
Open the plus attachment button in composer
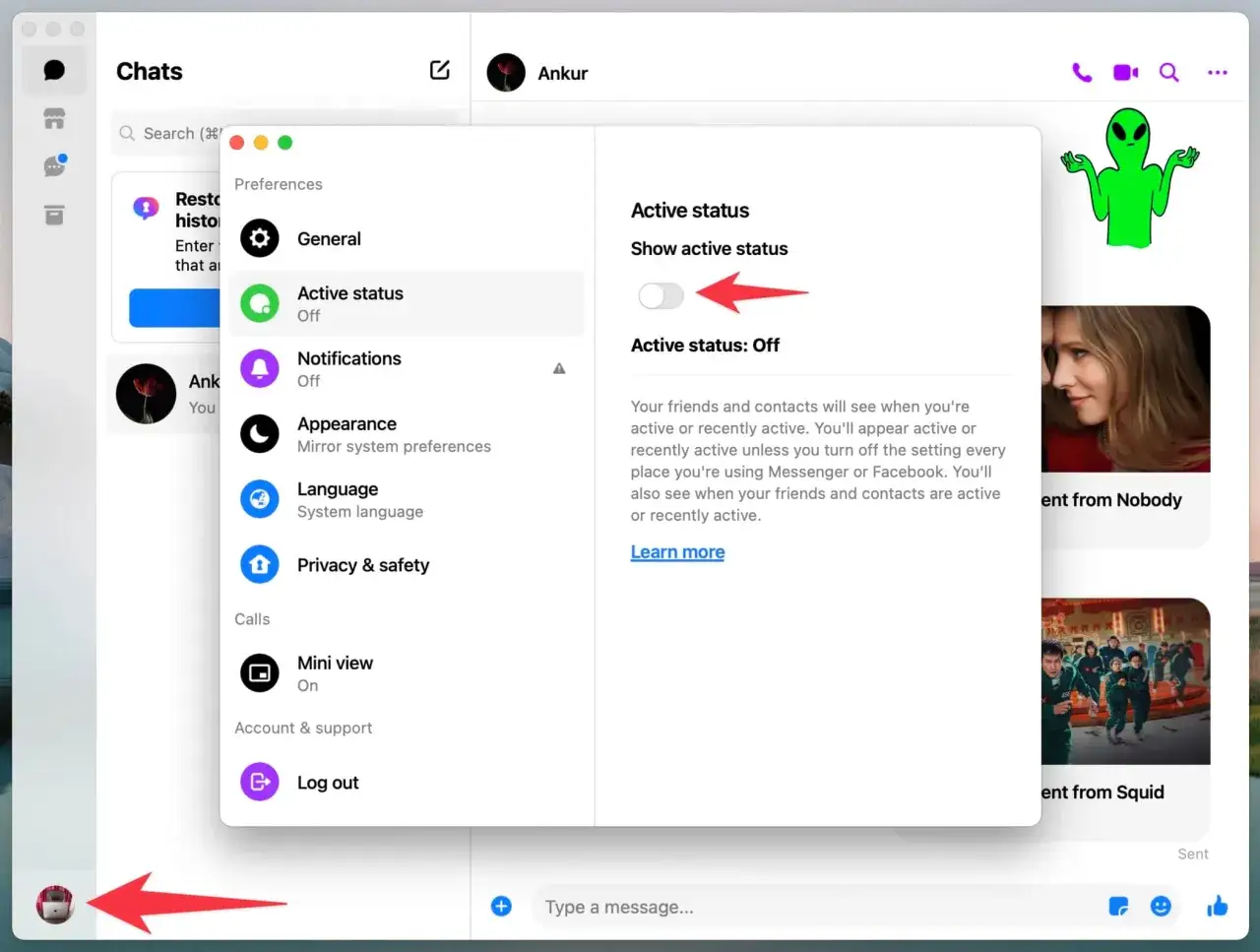501,906
